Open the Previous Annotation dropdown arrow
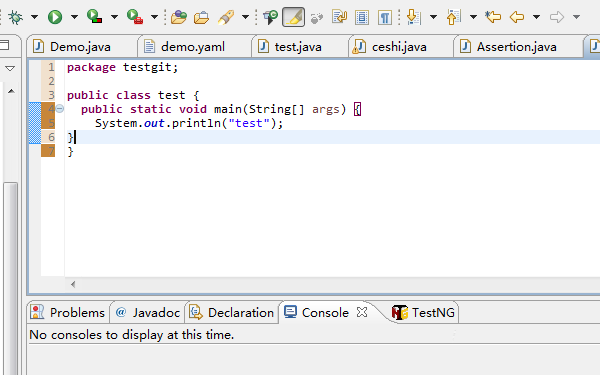Viewport: 600px width, 375px height. click(473, 17)
